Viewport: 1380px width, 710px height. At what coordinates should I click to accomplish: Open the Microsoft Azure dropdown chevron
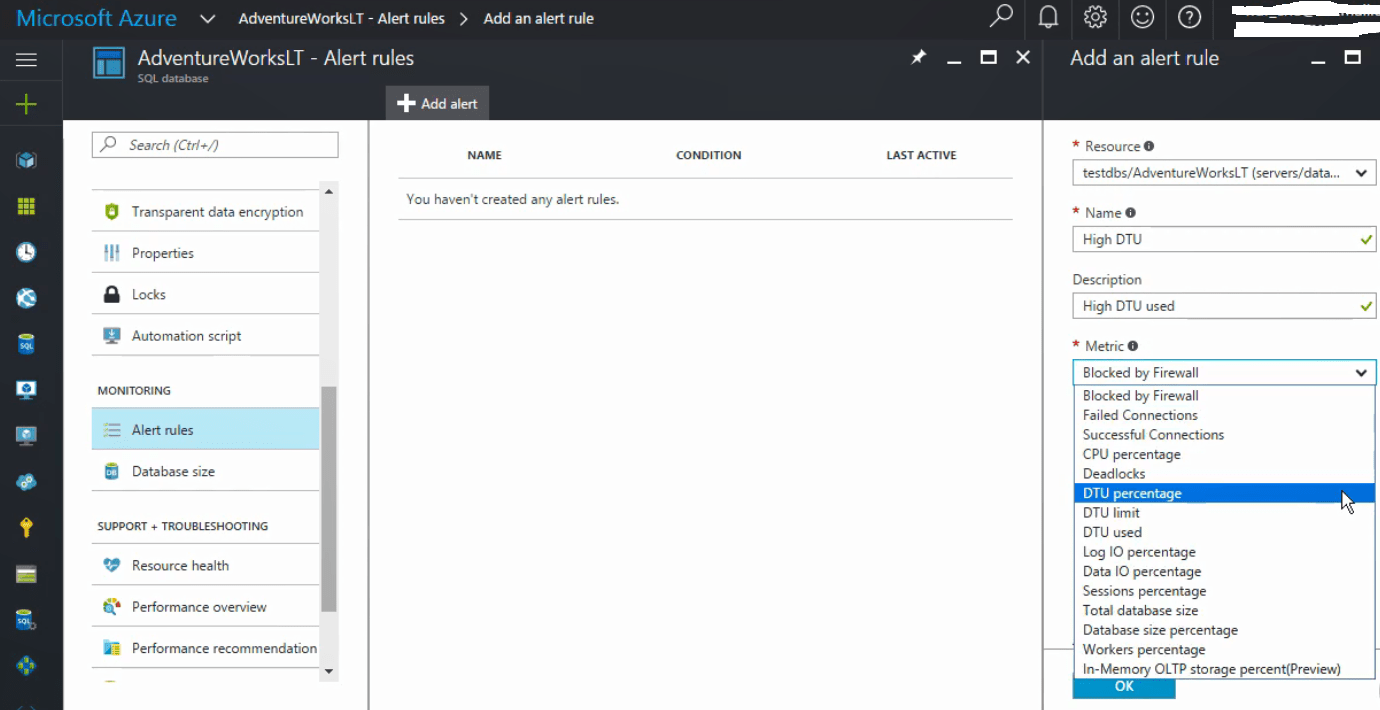click(x=208, y=18)
